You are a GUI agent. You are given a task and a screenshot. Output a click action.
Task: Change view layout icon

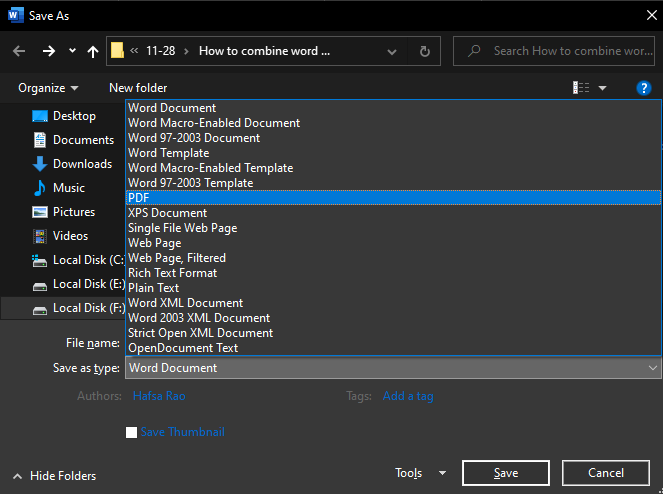click(582, 88)
